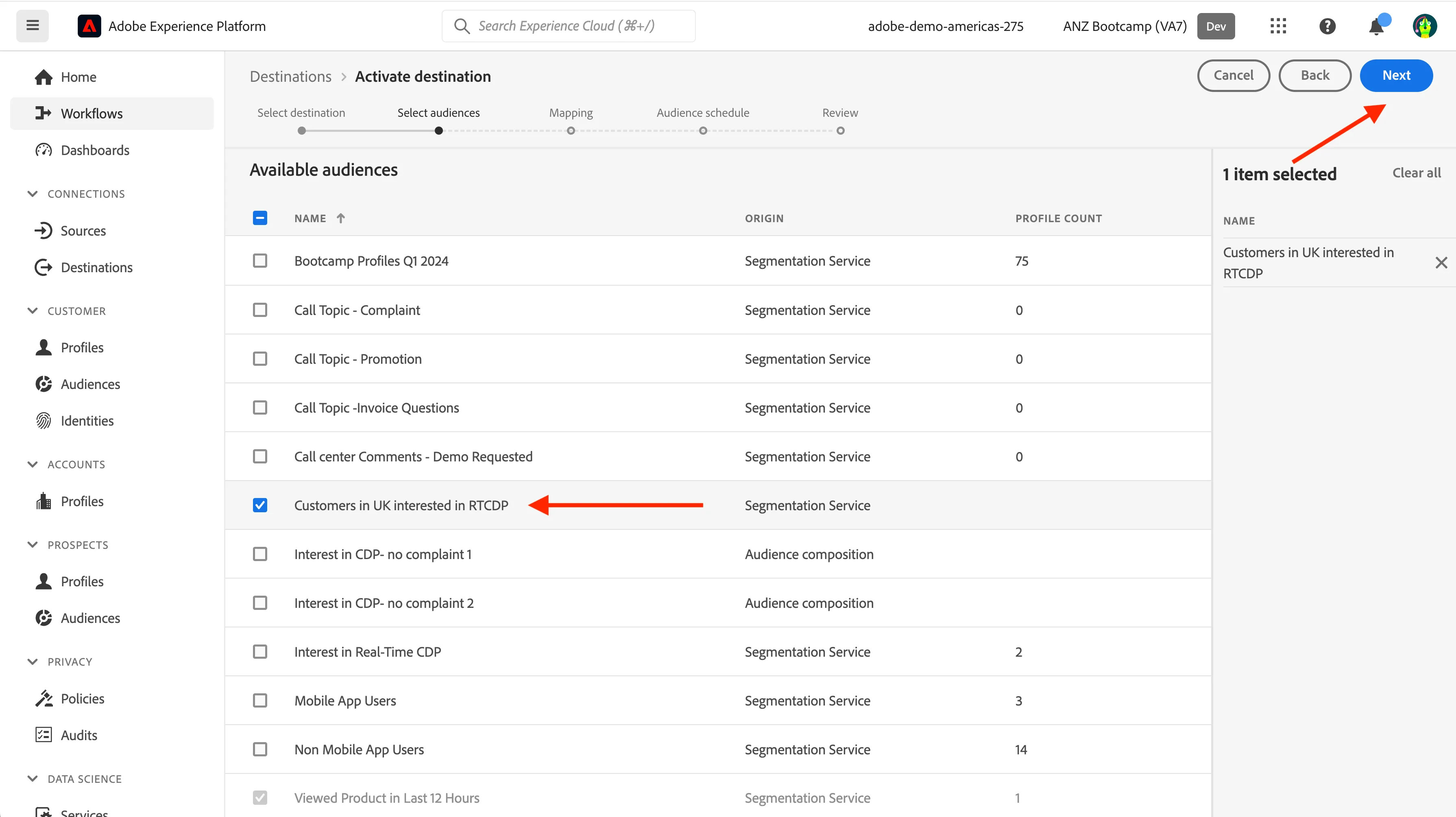Click the Cancel button
This screenshot has height=817, width=1456.
coord(1233,76)
